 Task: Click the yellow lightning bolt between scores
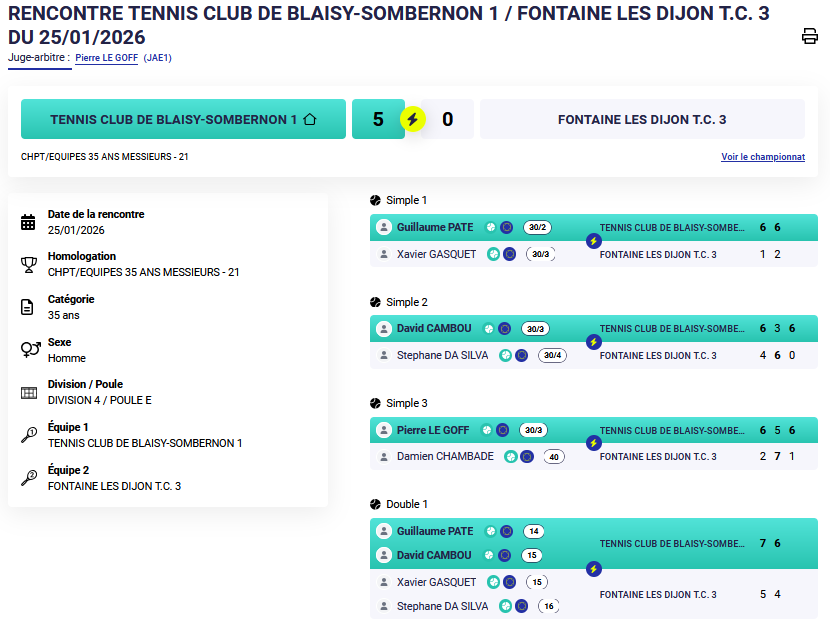pos(412,119)
